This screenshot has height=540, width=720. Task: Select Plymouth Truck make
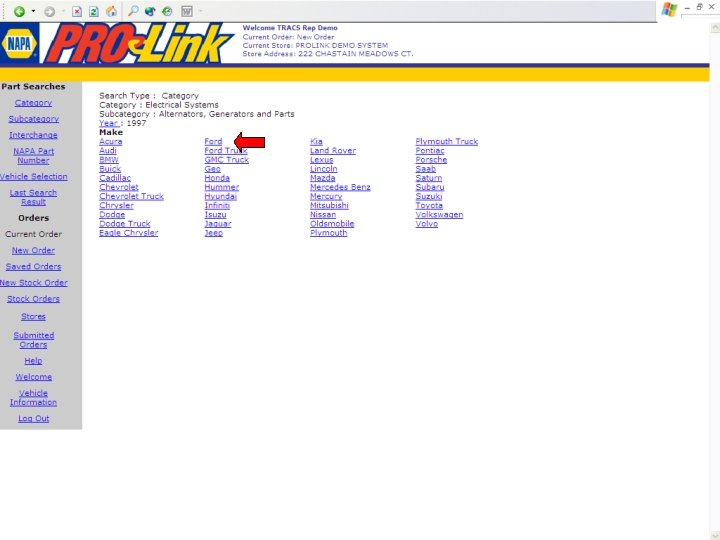point(447,141)
